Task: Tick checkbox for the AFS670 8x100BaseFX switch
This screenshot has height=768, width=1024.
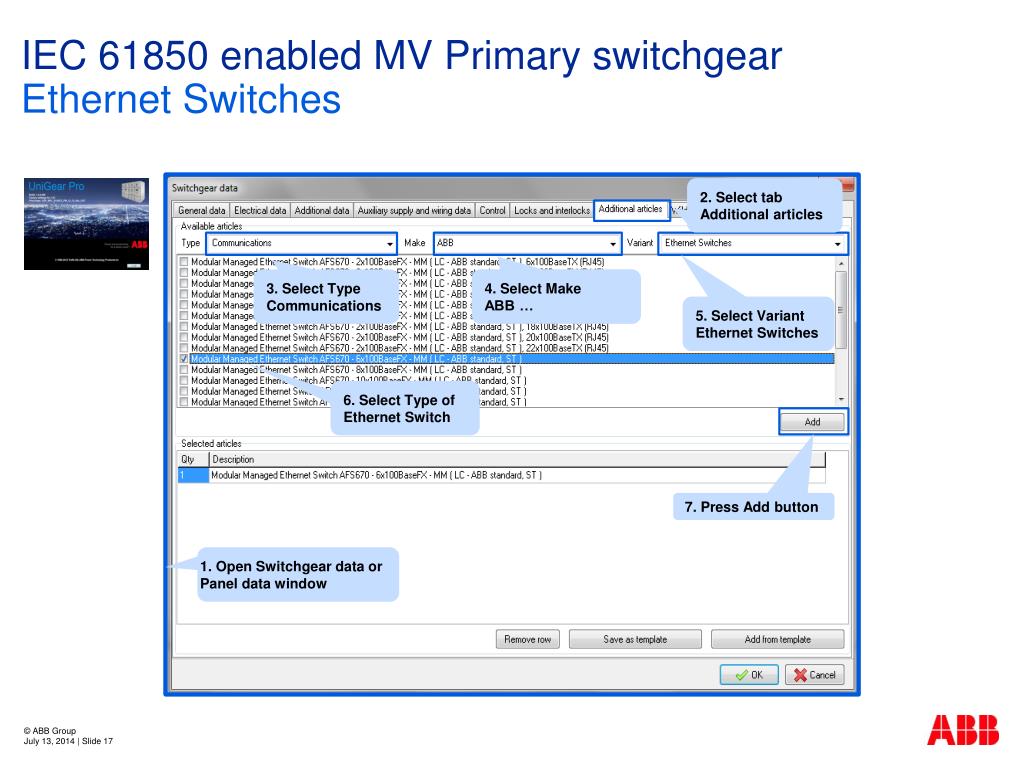Action: (x=184, y=370)
